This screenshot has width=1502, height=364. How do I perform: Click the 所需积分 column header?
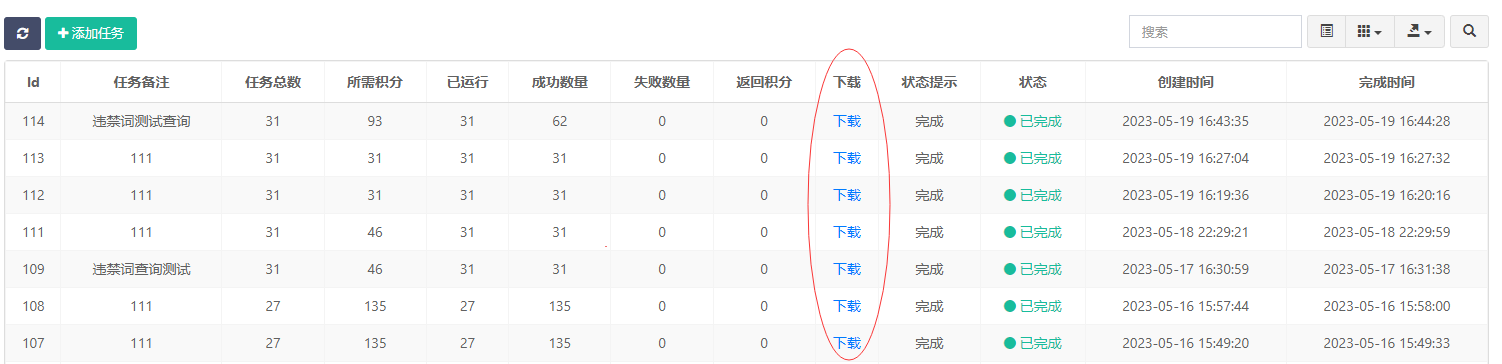tap(375, 82)
